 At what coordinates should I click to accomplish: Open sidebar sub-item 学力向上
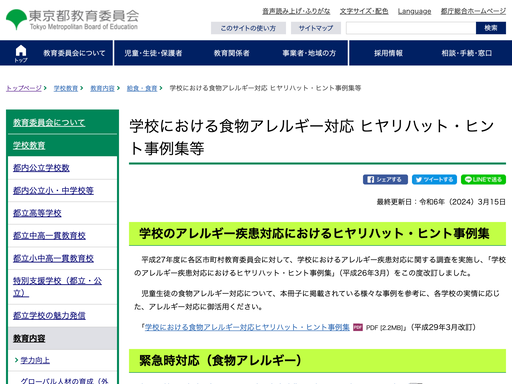(35, 360)
